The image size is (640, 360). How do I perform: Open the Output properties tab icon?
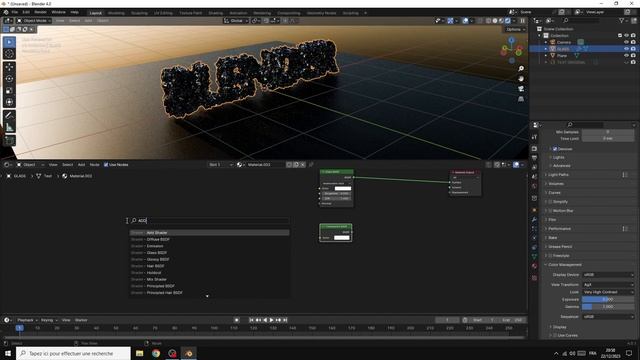(x=534, y=158)
